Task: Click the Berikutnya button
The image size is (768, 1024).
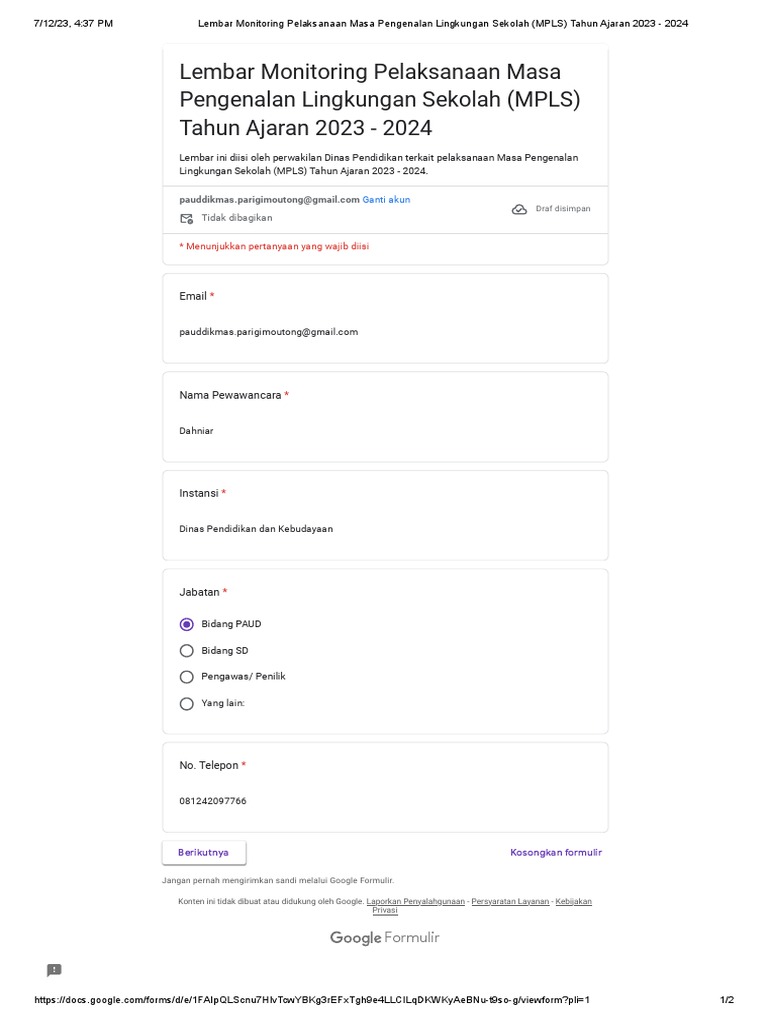Action: (x=204, y=853)
